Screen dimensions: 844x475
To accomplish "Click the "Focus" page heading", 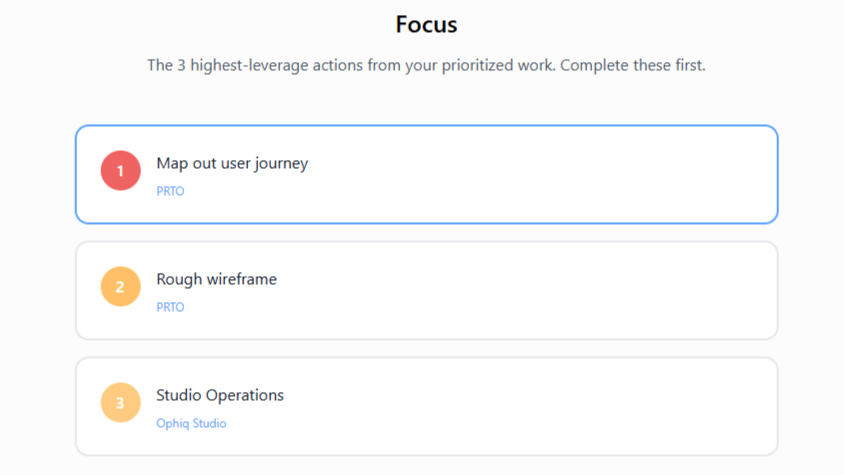I will pyautogui.click(x=426, y=24).
